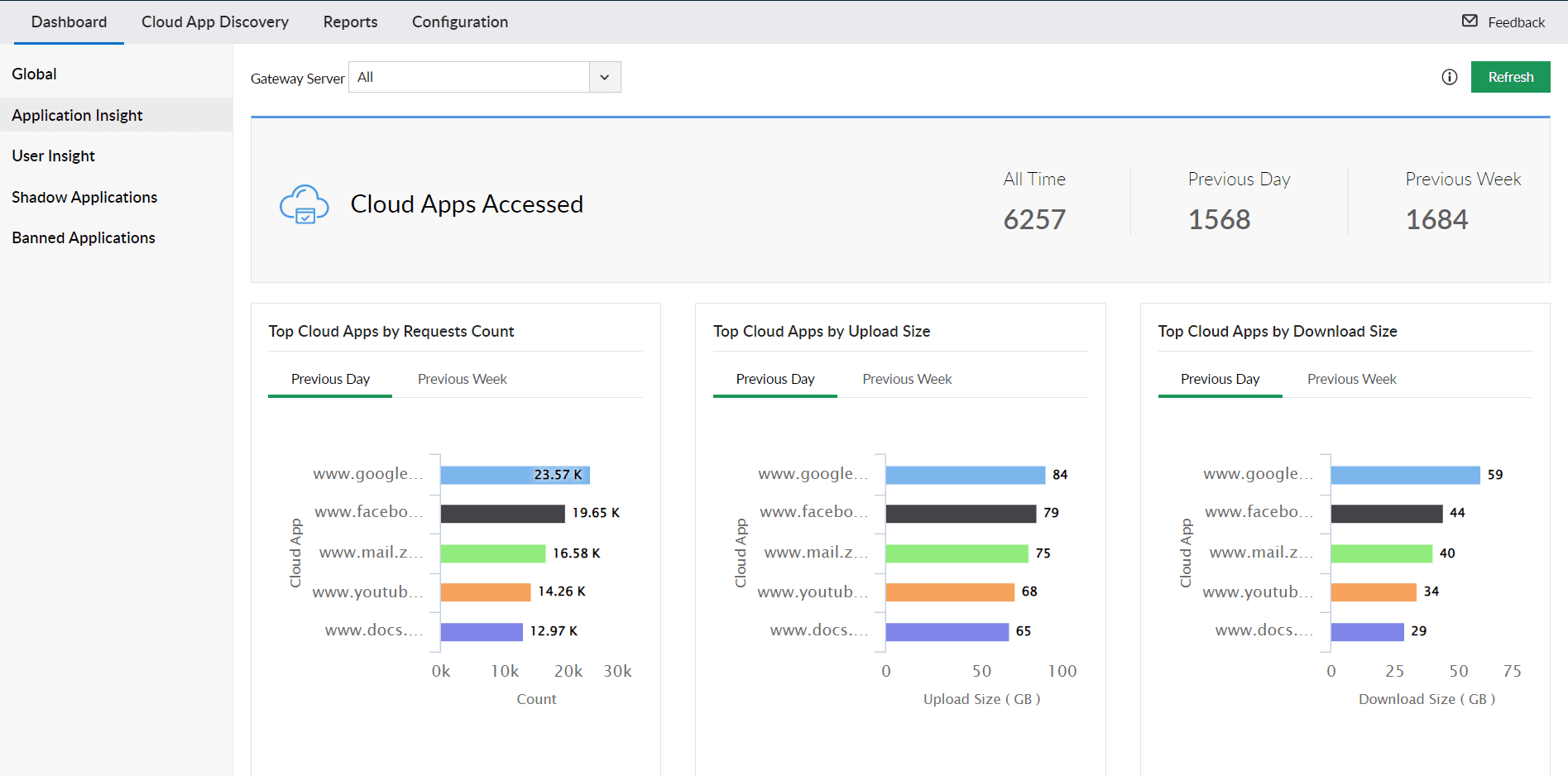Select Global in the left sidebar
The width and height of the screenshot is (1568, 776).
click(x=35, y=74)
